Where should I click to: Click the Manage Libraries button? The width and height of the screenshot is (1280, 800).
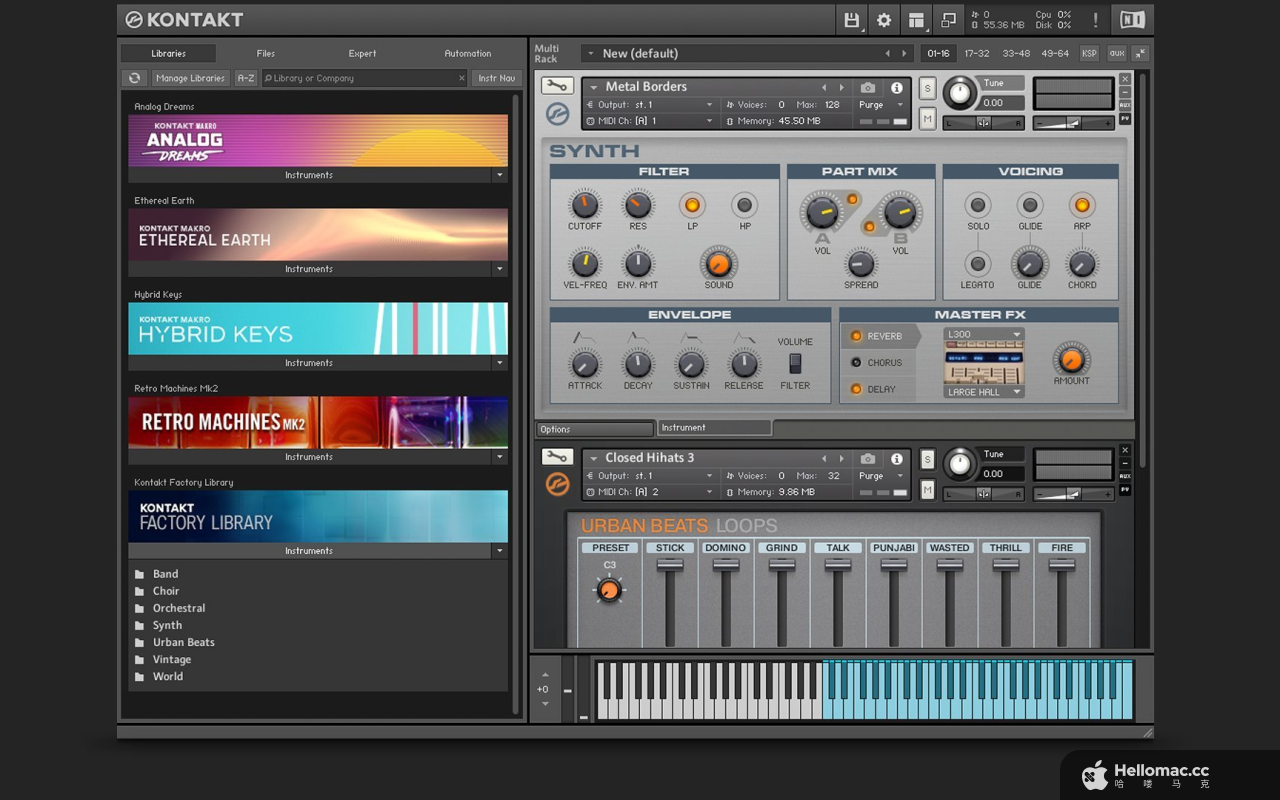pos(190,78)
